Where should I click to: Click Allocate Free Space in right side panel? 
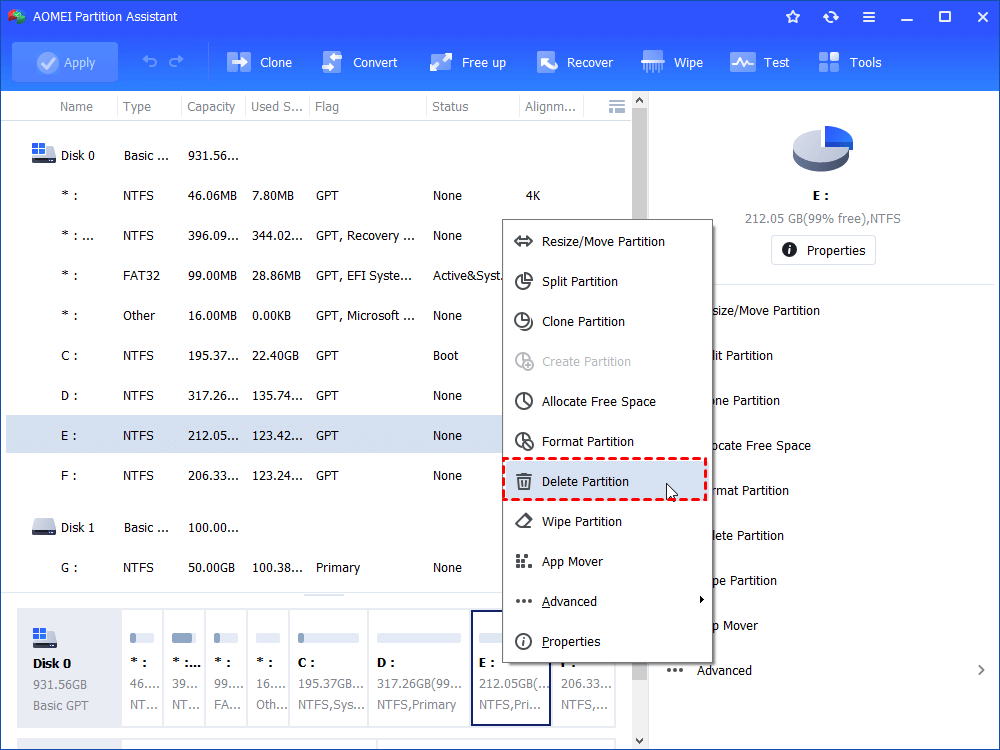click(x=761, y=446)
